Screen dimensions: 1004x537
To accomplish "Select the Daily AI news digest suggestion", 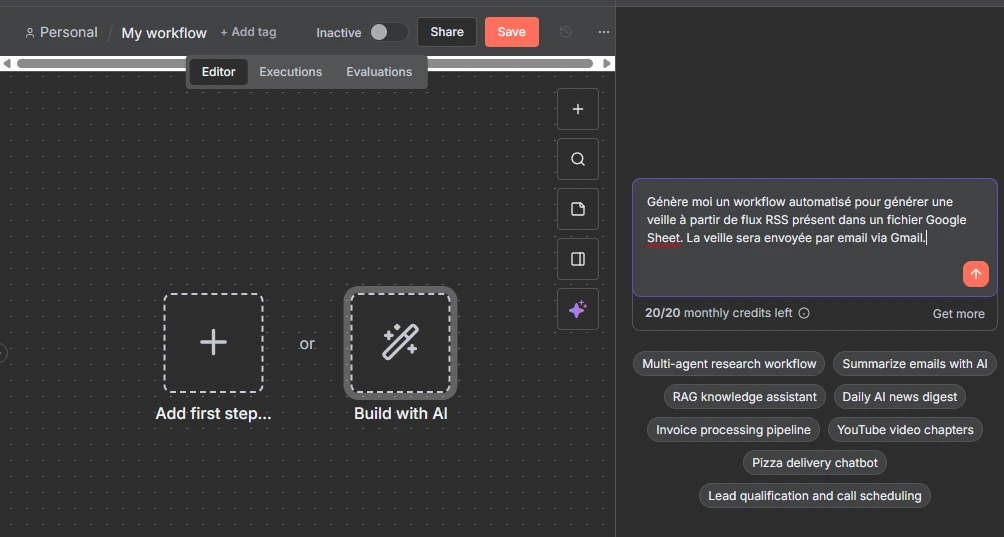I will [x=899, y=397].
